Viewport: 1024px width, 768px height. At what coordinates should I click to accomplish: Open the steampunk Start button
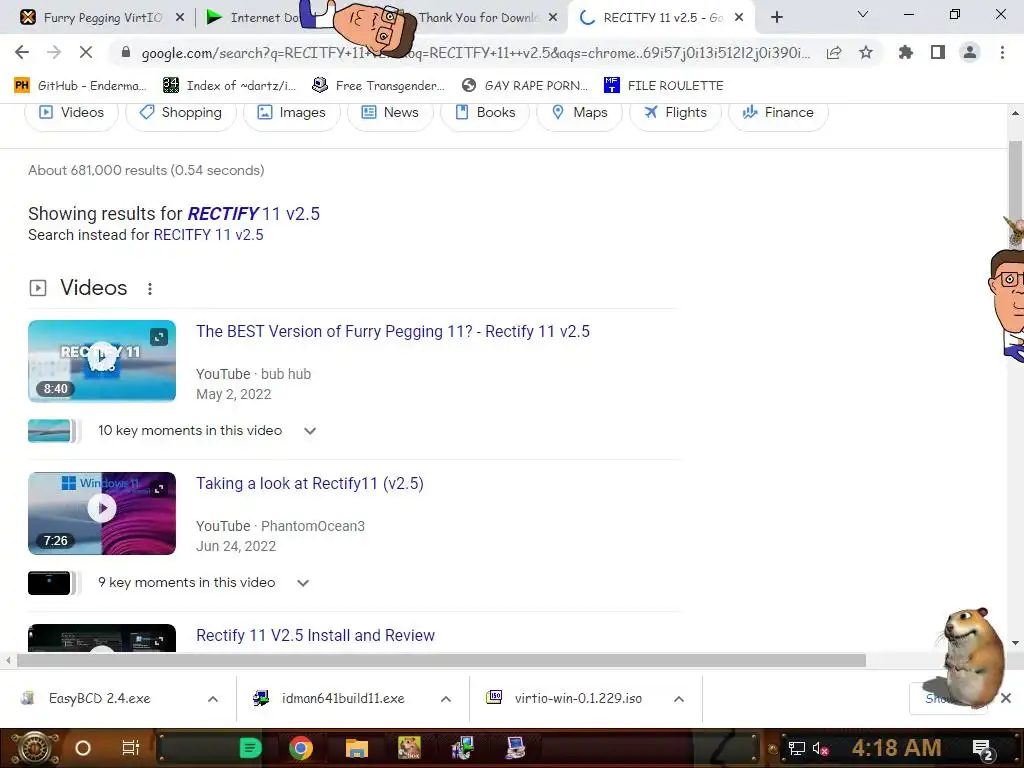coord(35,748)
